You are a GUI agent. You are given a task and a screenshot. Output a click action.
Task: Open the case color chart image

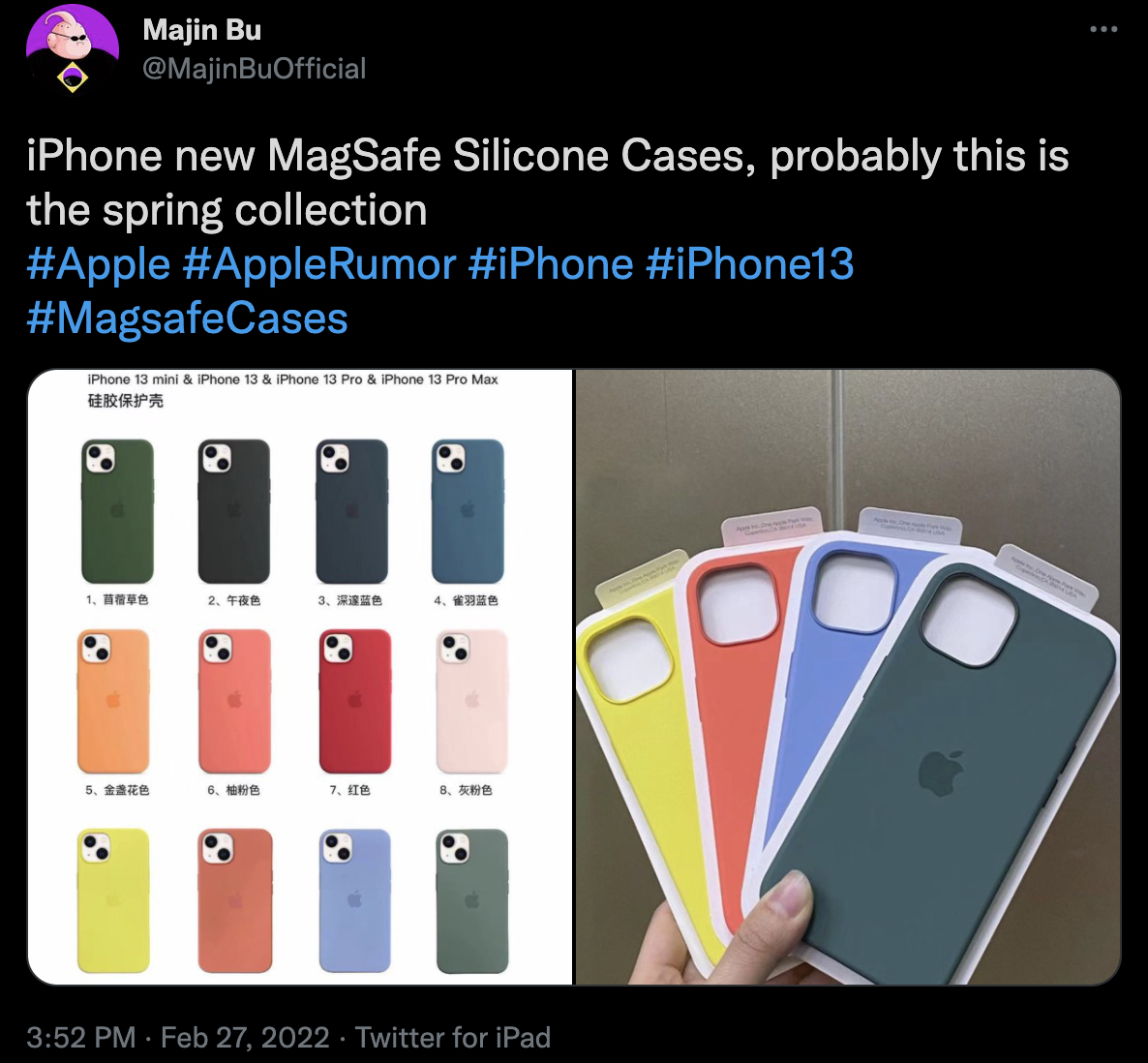point(300,677)
